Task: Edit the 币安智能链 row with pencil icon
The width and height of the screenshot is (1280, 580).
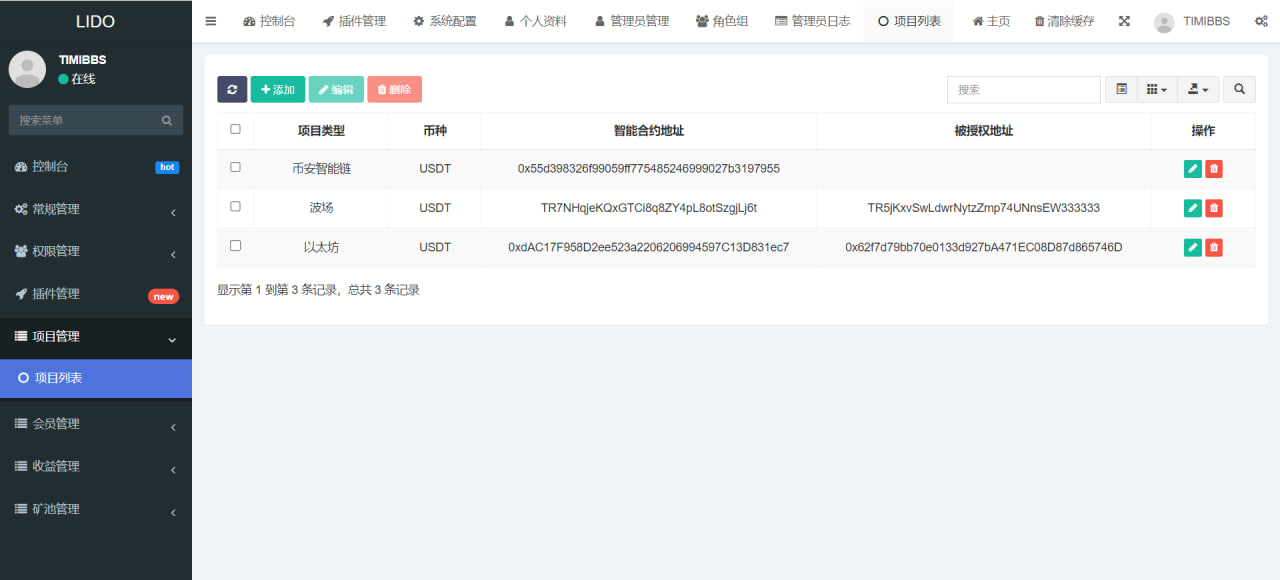Action: tap(1192, 169)
